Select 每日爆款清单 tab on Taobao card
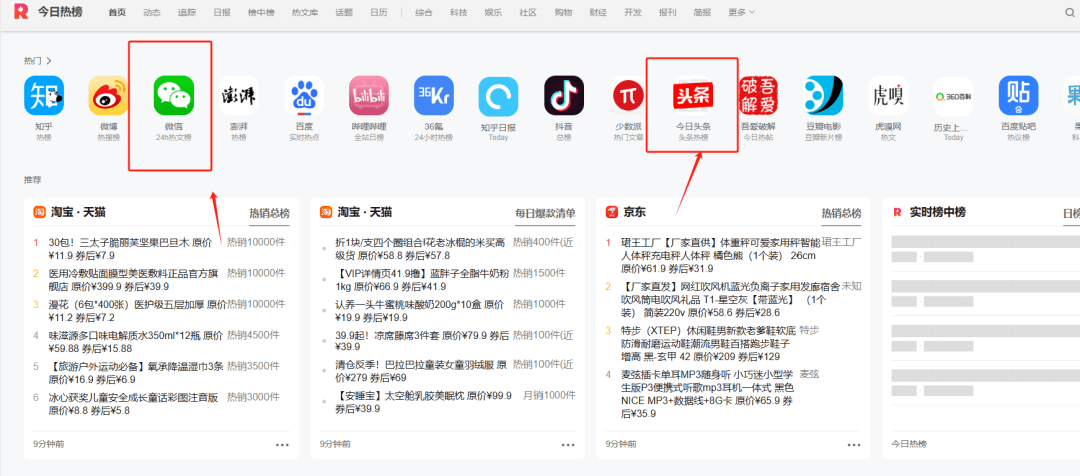This screenshot has width=1080, height=476. [546, 214]
